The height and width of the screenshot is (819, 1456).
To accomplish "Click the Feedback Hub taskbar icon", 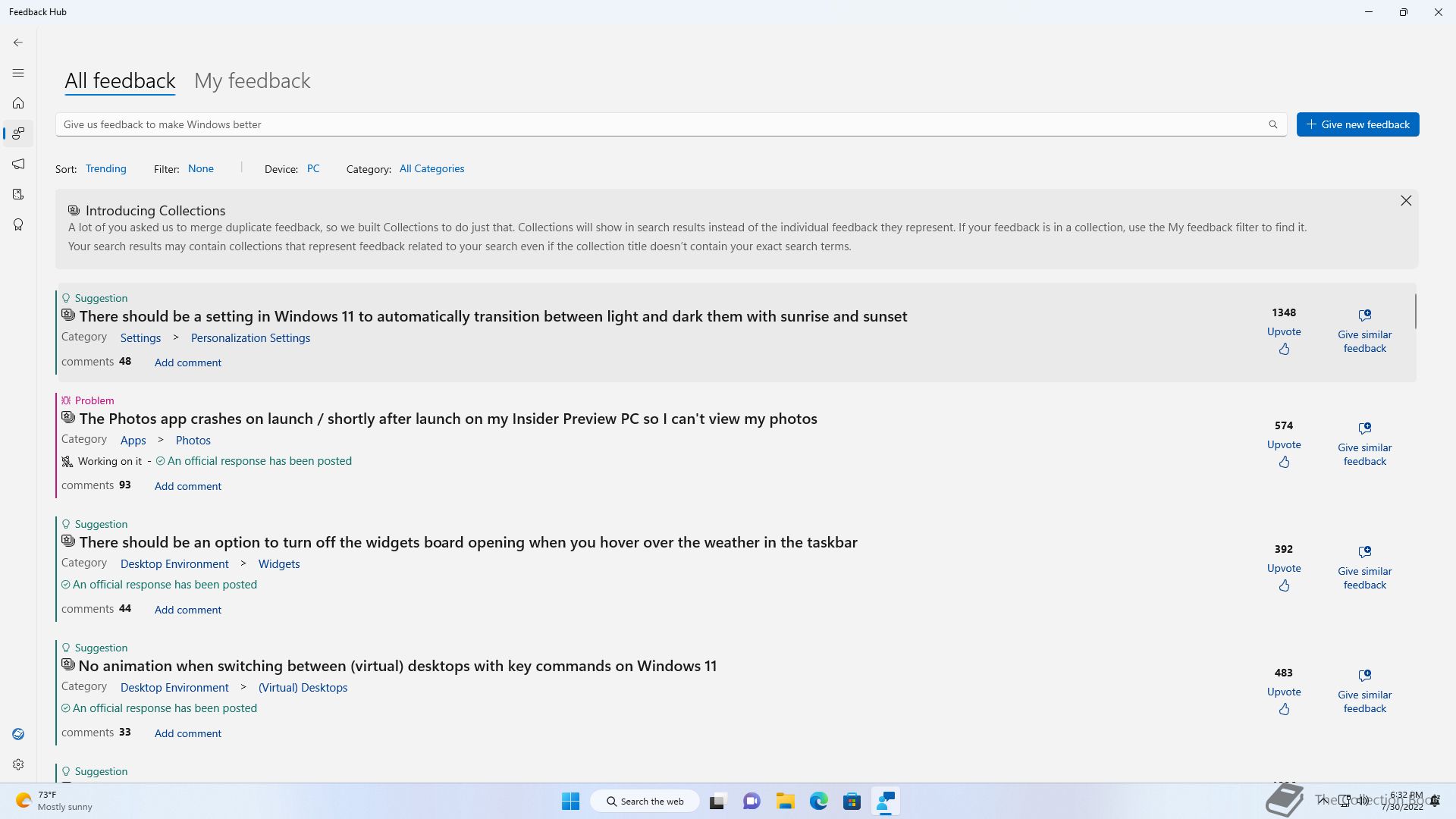I will 885,801.
